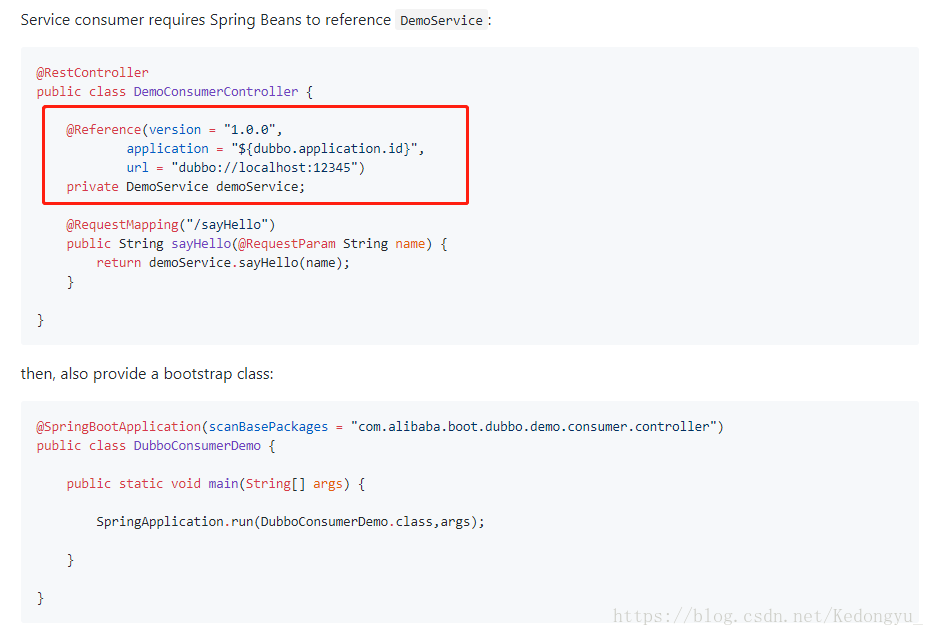Click the SpringApplication.run statement

290,521
